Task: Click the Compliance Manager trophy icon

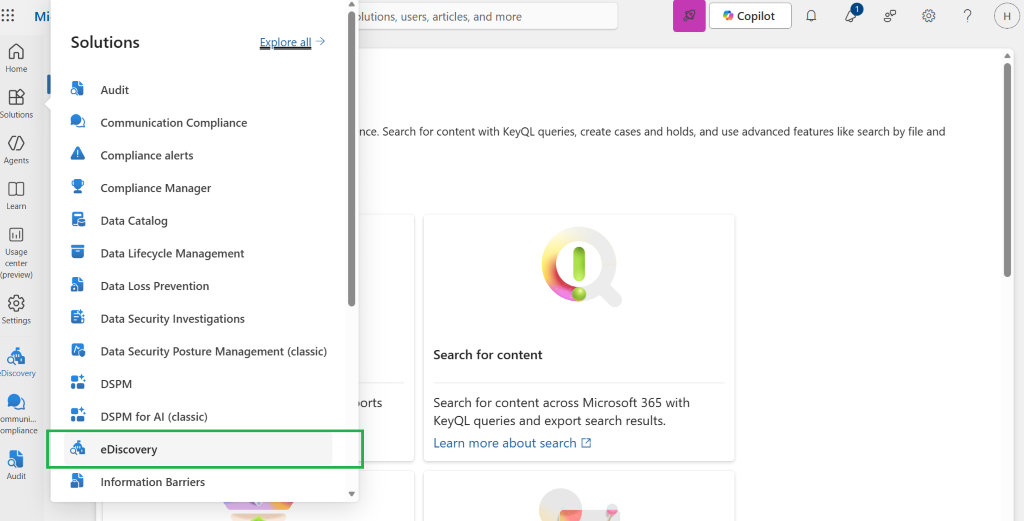Action: pos(78,187)
